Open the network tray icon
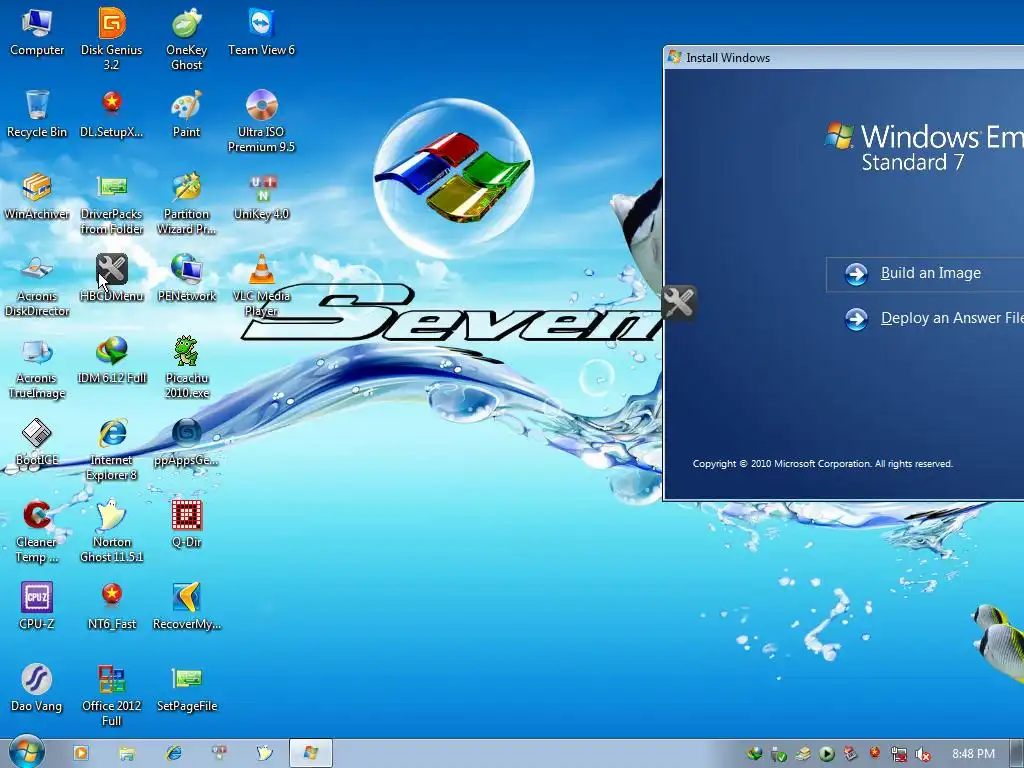 point(899,754)
